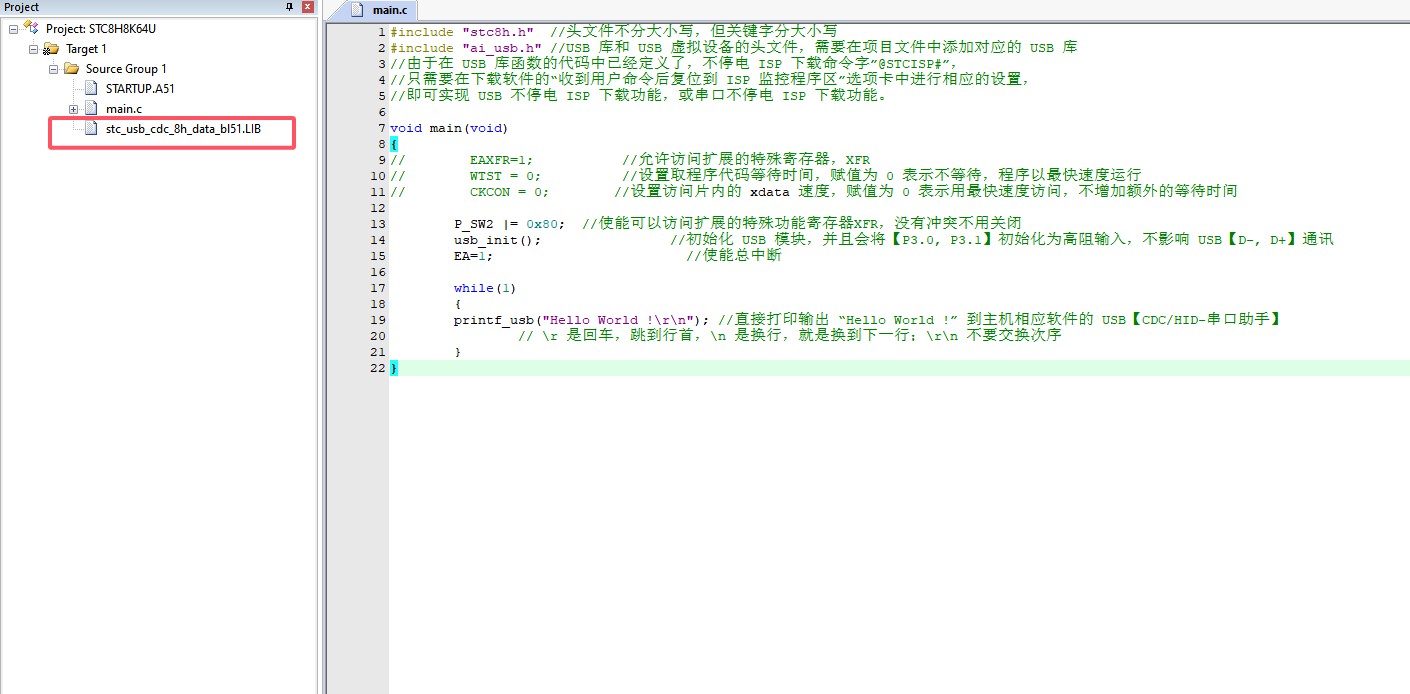The height and width of the screenshot is (694, 1410).
Task: Click 'EA=1;' on line 15
Action: click(x=473, y=256)
